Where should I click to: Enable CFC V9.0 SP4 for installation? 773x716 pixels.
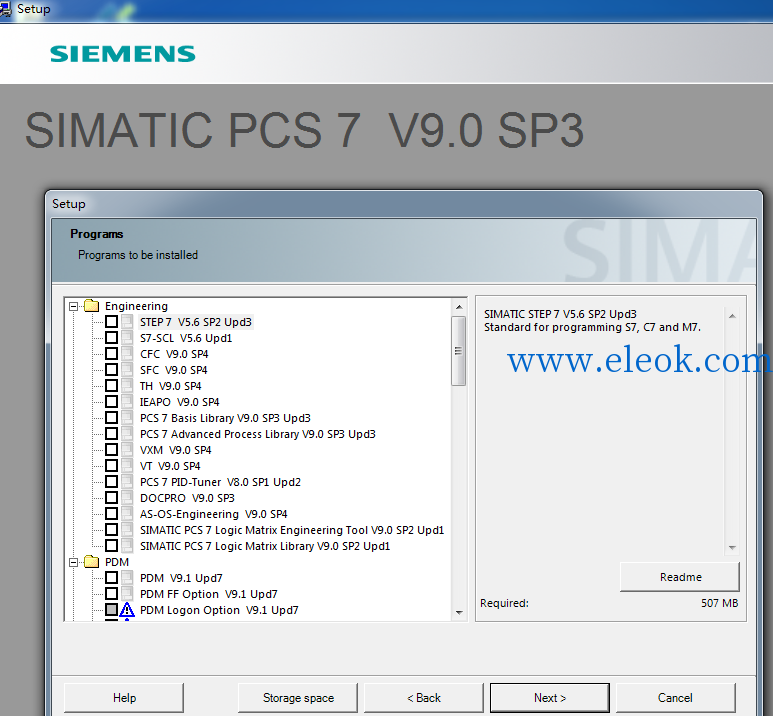coord(111,354)
